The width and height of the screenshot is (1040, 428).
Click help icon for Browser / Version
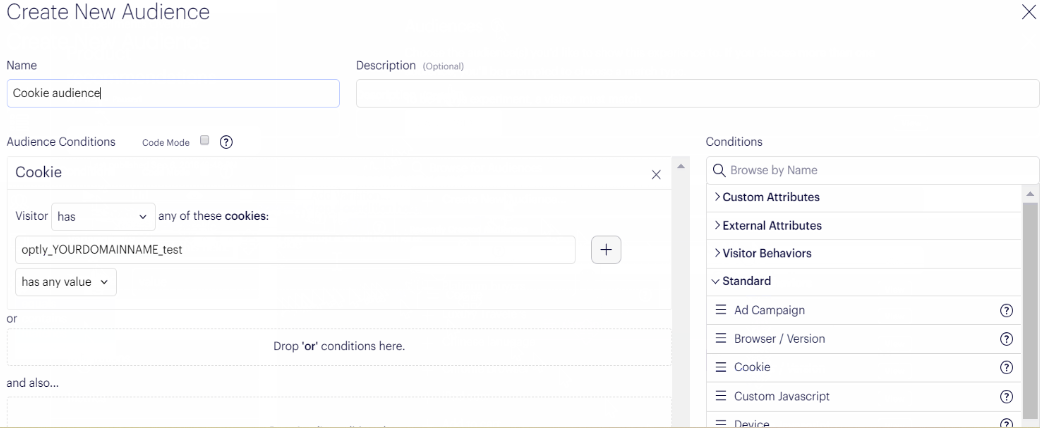tap(1006, 339)
